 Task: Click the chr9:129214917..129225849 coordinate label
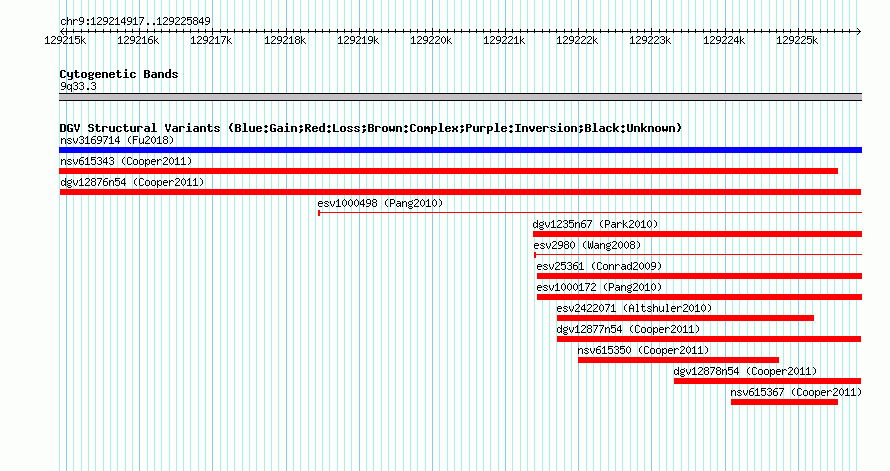[x=135, y=21]
